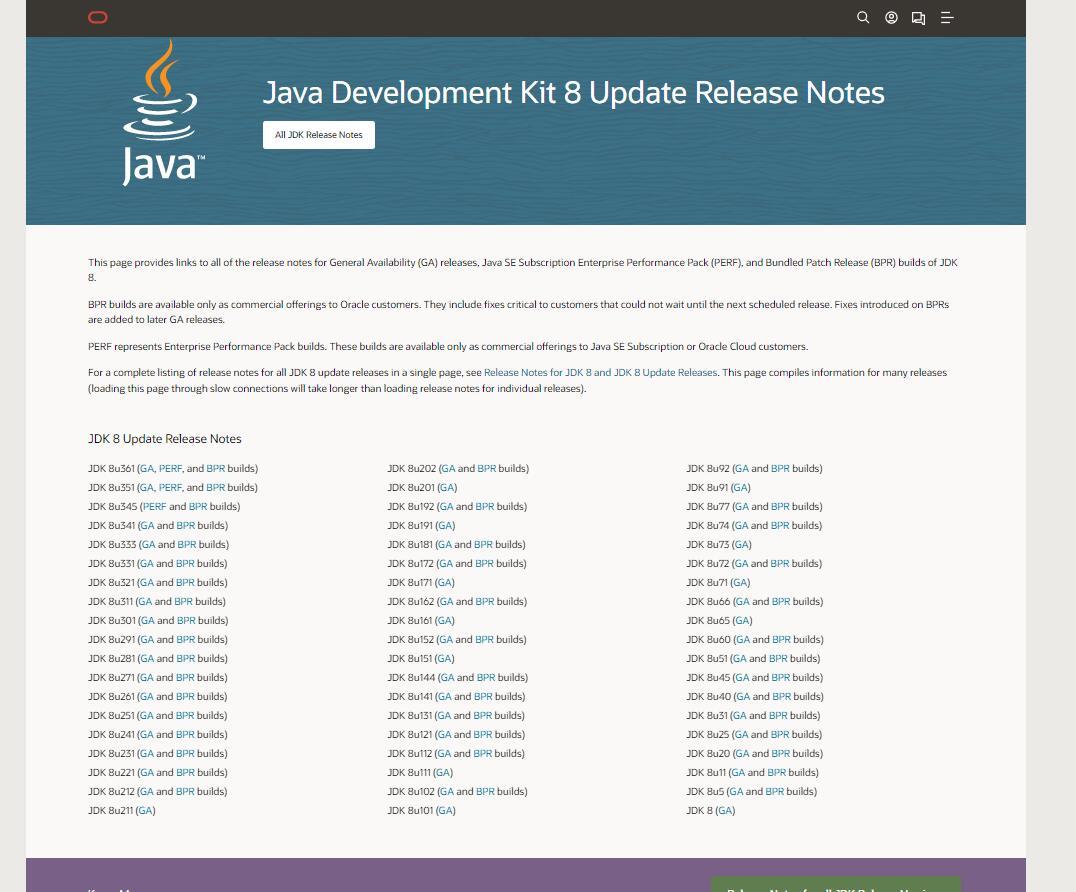Open the account profile icon
Image resolution: width=1076 pixels, height=892 pixels.
pos(891,18)
